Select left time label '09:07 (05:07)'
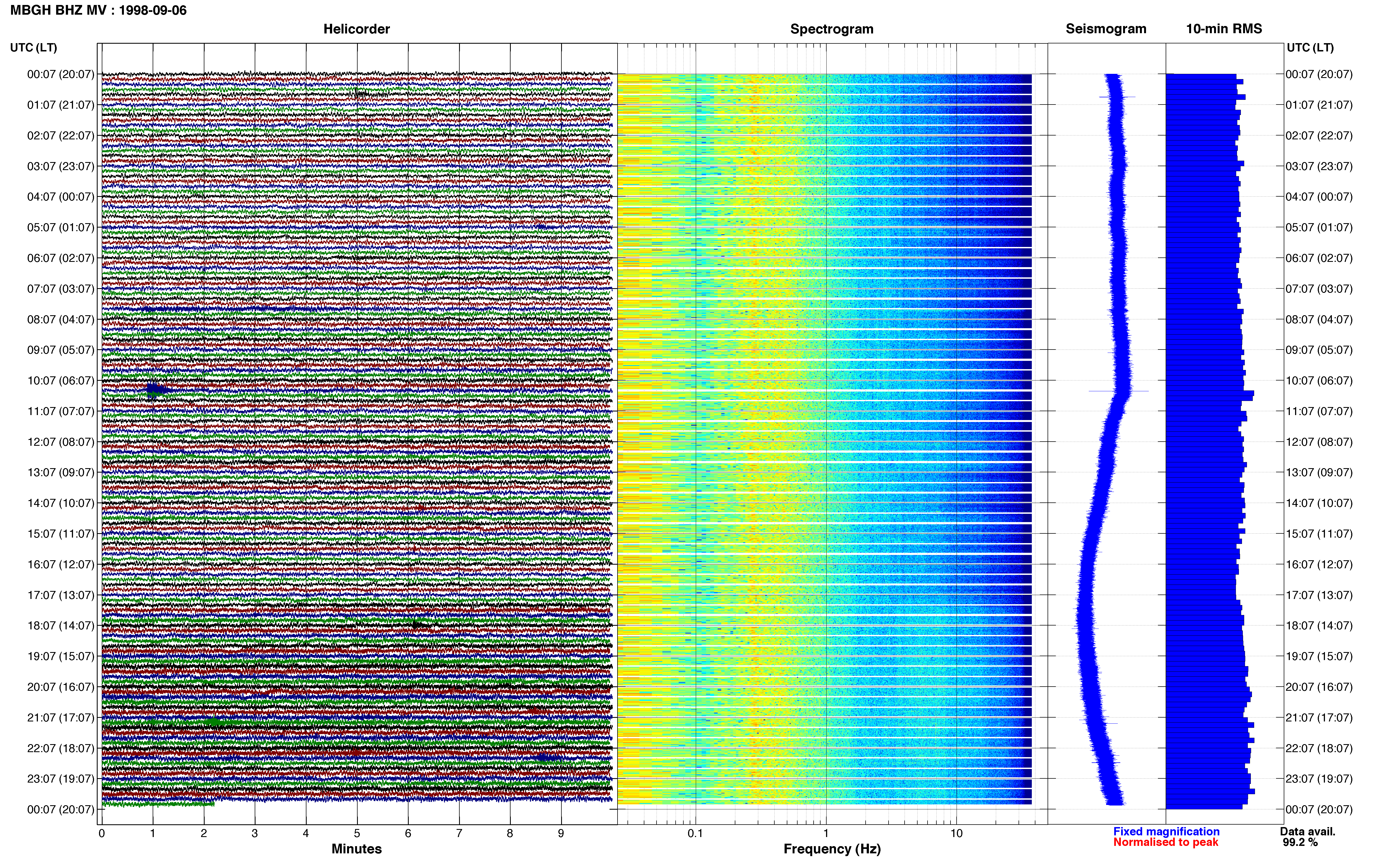Screen dimensions: 1388x868 60,350
